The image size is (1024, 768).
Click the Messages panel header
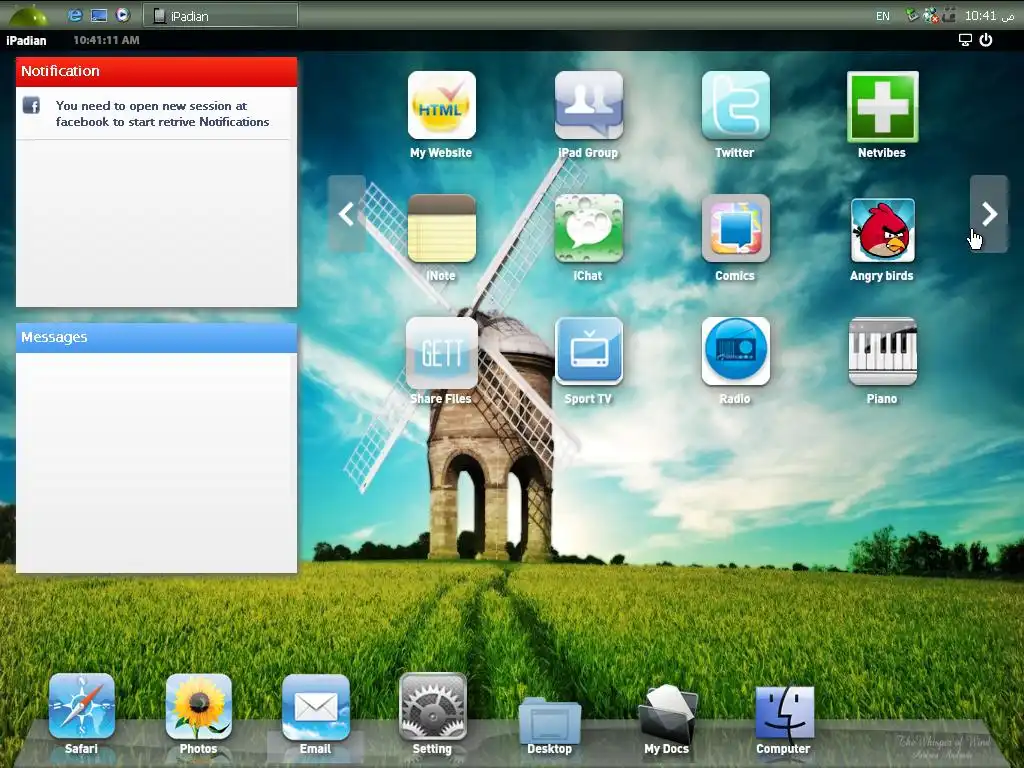[156, 338]
